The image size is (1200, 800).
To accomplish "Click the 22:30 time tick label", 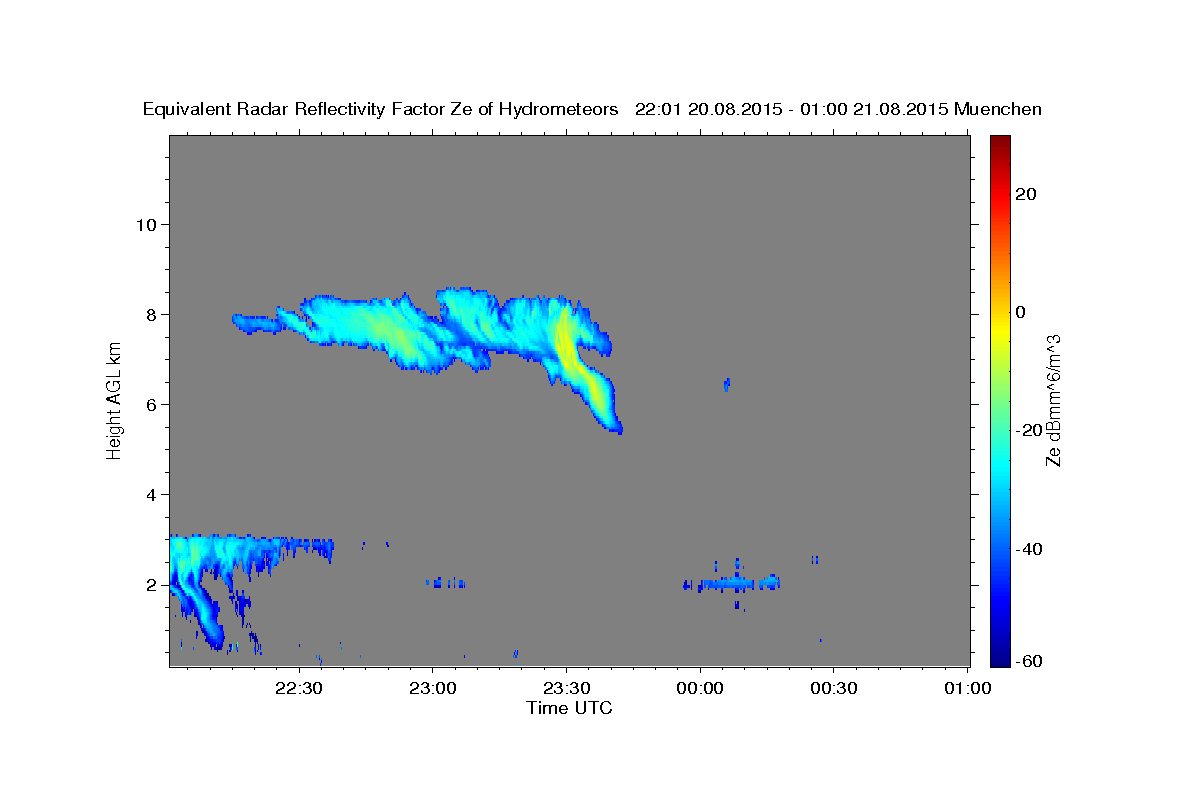I will (298, 688).
